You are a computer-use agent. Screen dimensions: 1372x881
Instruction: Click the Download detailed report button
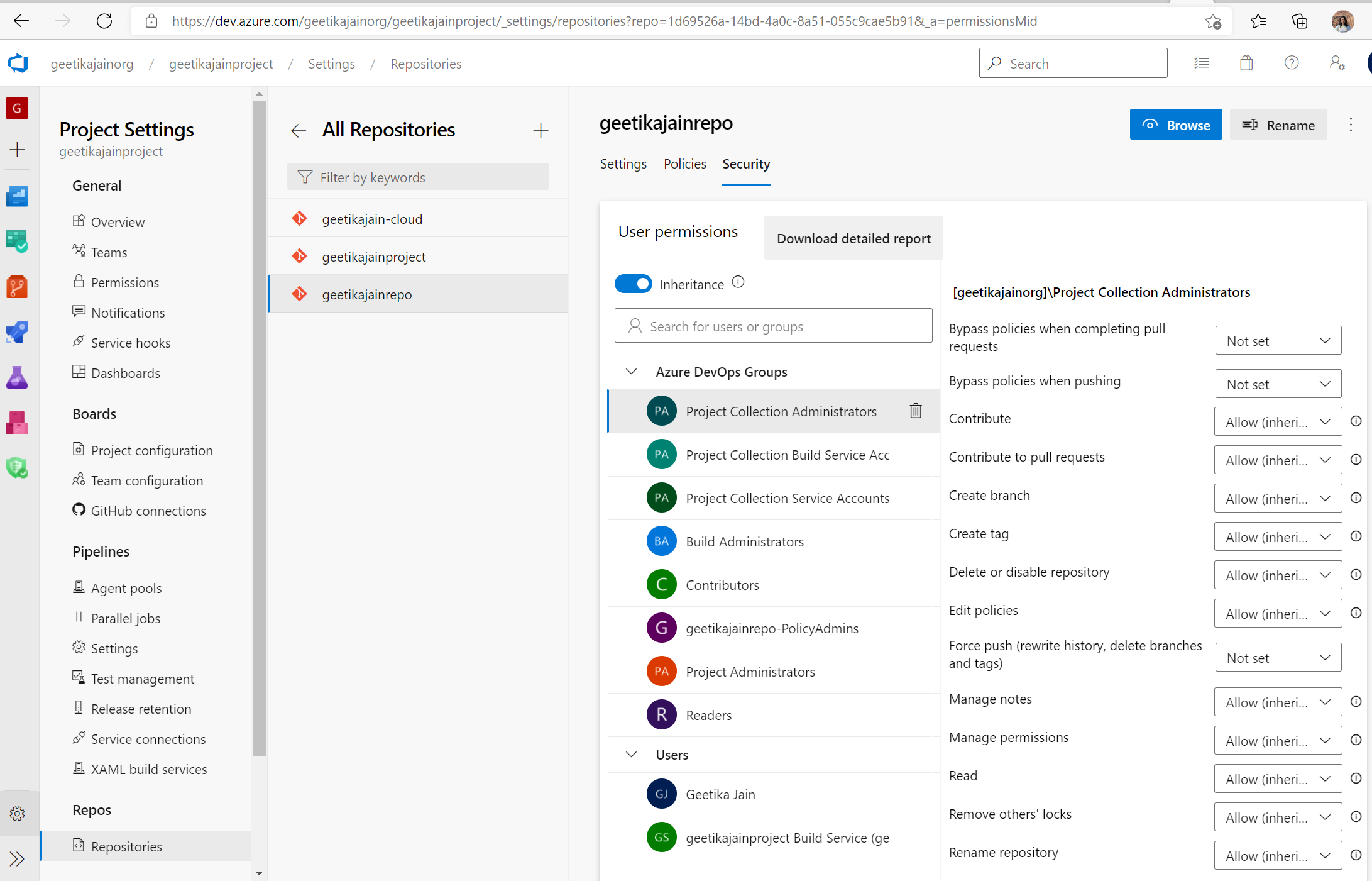point(853,238)
